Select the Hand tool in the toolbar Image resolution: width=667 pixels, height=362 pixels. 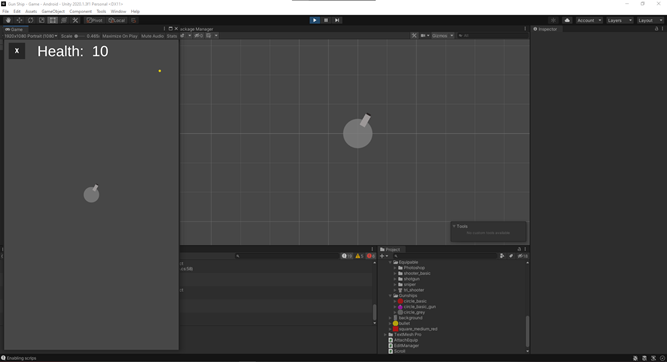pos(8,20)
